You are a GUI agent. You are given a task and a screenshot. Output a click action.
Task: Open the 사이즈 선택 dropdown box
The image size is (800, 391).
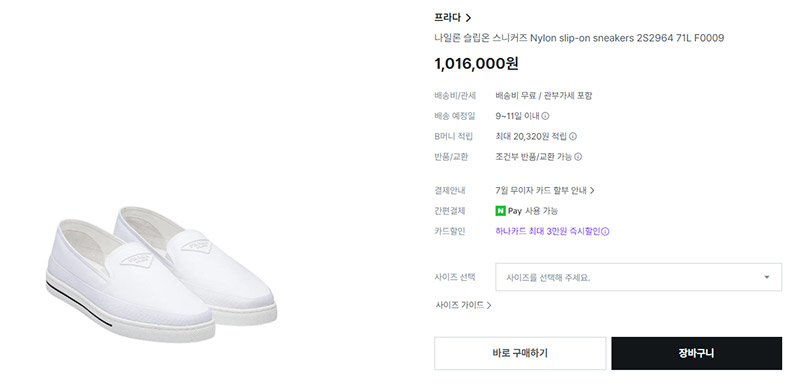638,277
